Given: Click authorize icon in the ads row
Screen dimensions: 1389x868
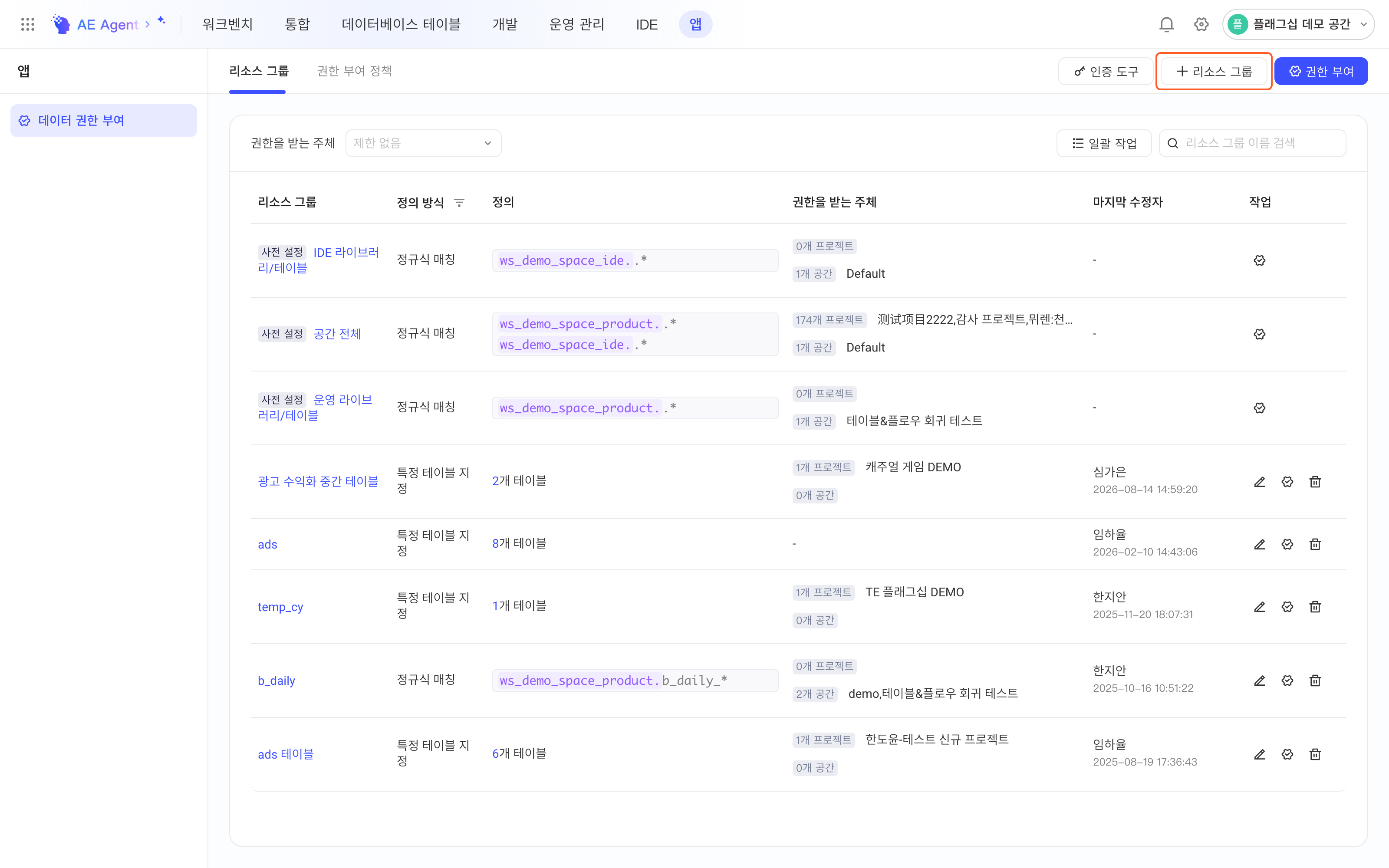Looking at the screenshot, I should point(1287,544).
